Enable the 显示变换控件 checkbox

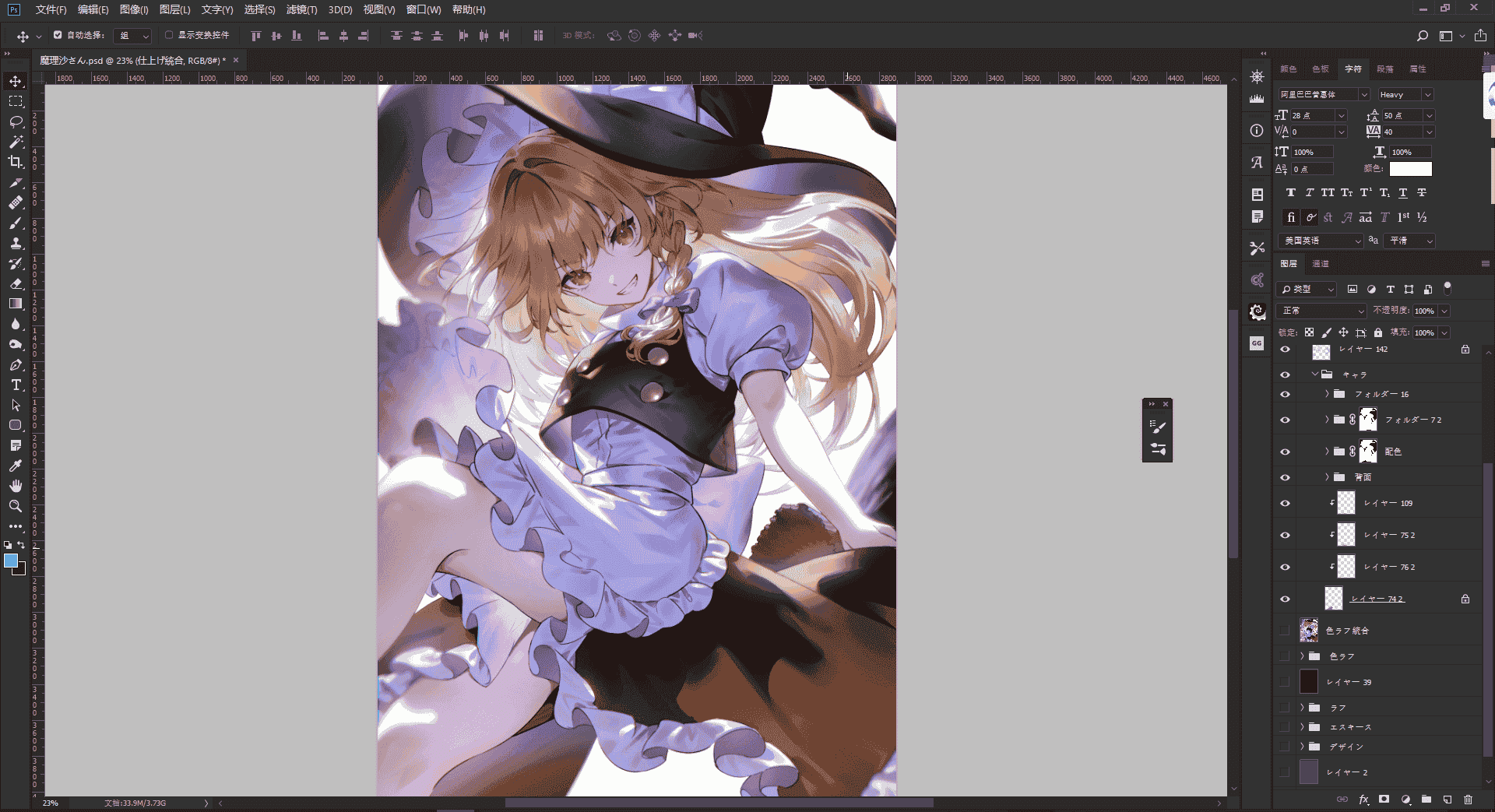coord(168,35)
